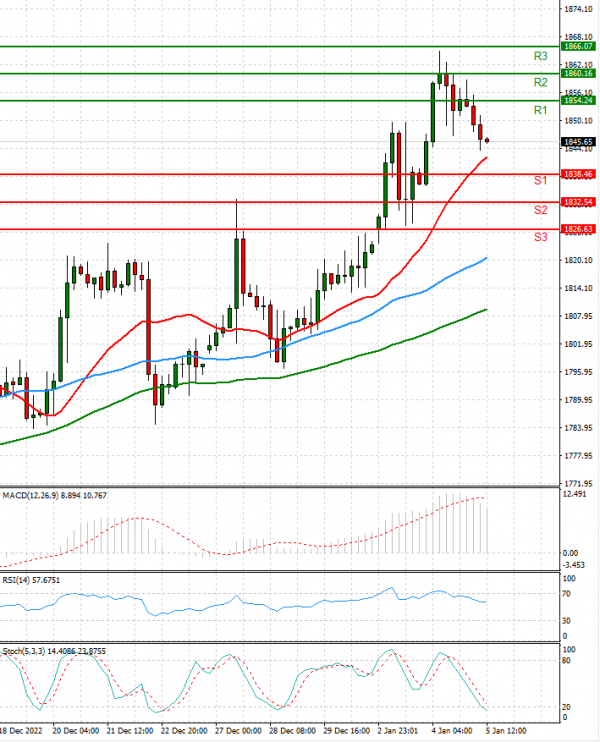The width and height of the screenshot is (600, 742).
Task: Click the 1820.10 price scale value
Action: (578, 260)
